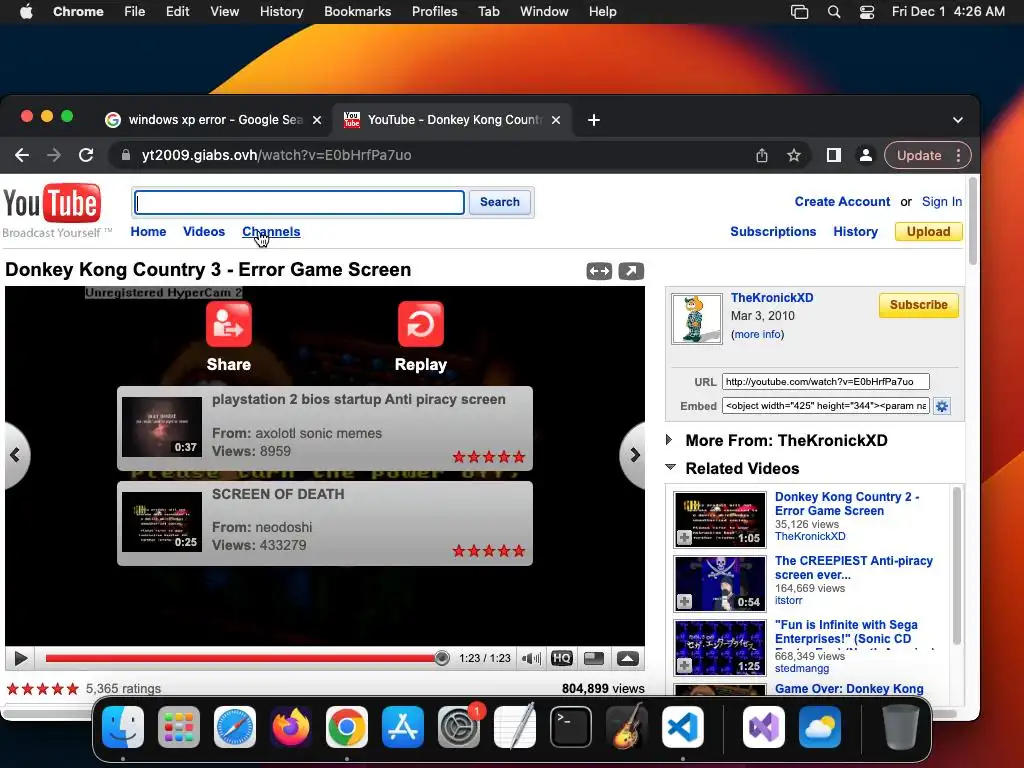1024x768 pixels.
Task: Open Visual Studio Code from dock
Action: 682,727
